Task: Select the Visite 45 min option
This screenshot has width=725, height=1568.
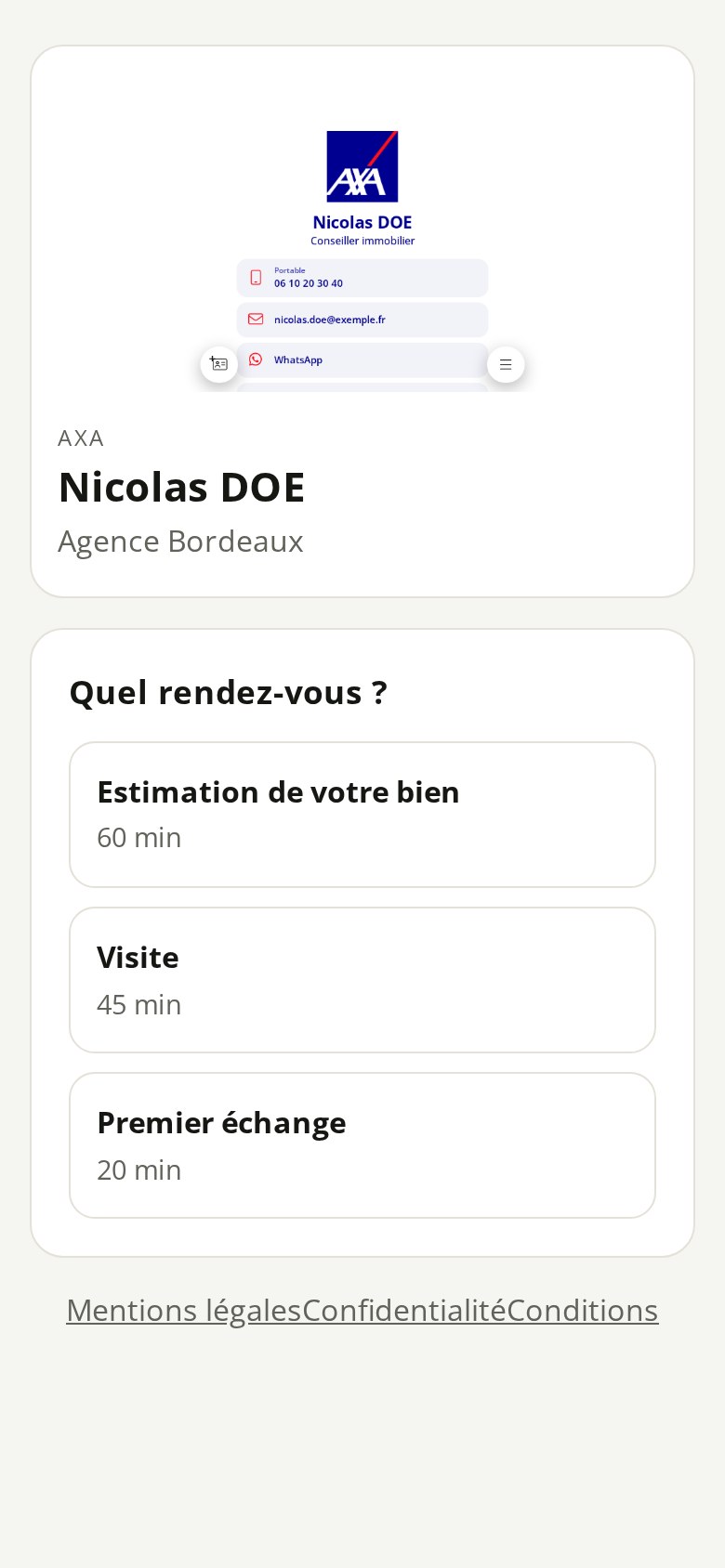Action: pos(362,980)
